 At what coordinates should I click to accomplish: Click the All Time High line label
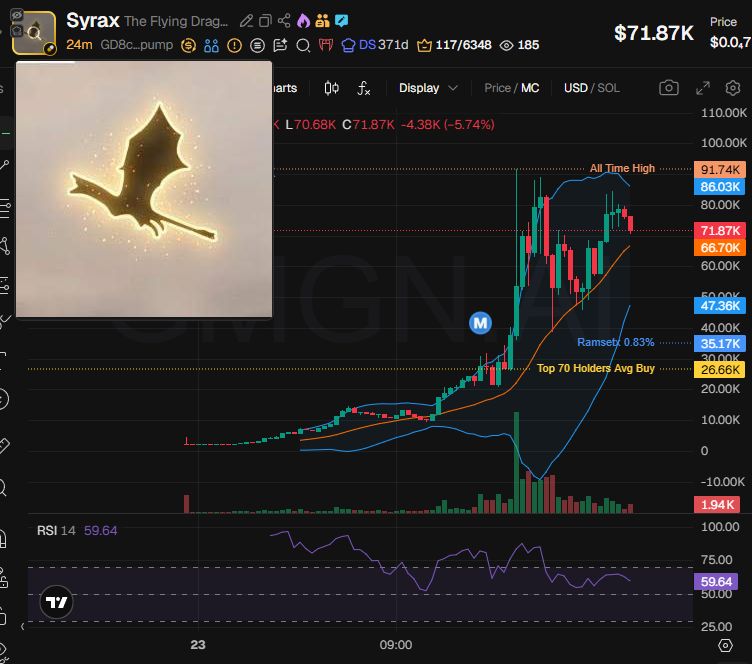point(622,168)
